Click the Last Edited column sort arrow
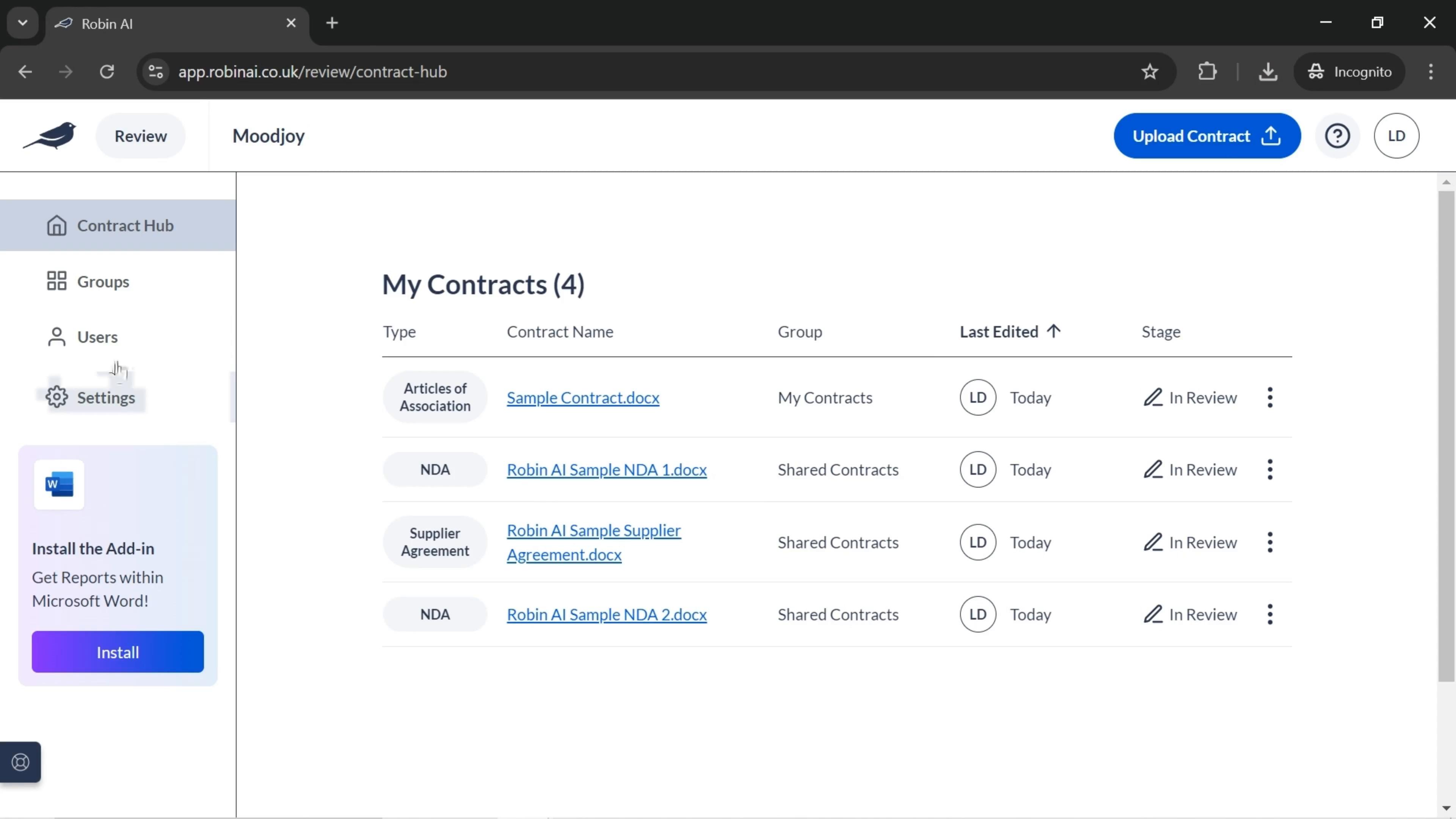This screenshot has height=819, width=1456. click(x=1054, y=331)
